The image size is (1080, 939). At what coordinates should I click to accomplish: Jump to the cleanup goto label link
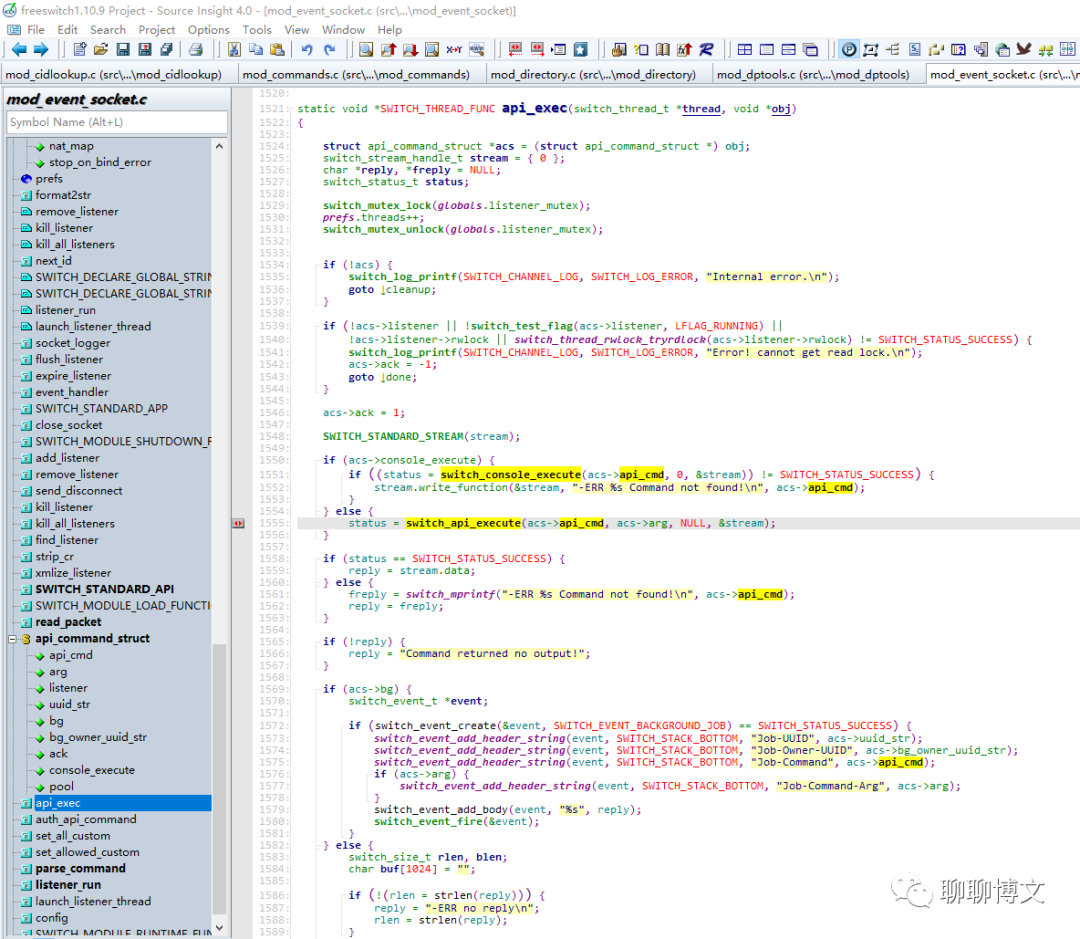[x=410, y=290]
